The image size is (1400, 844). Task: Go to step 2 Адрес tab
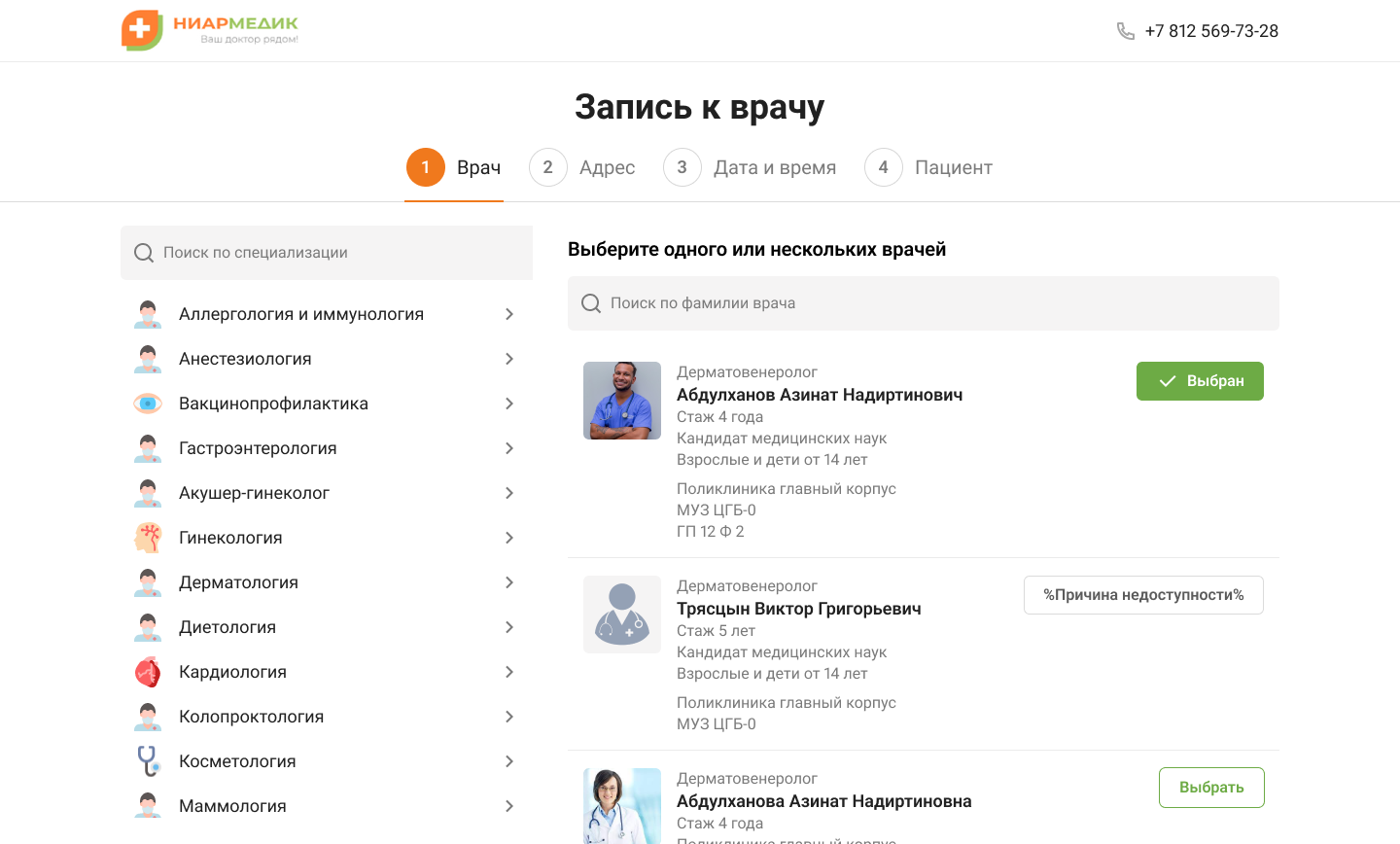(583, 167)
